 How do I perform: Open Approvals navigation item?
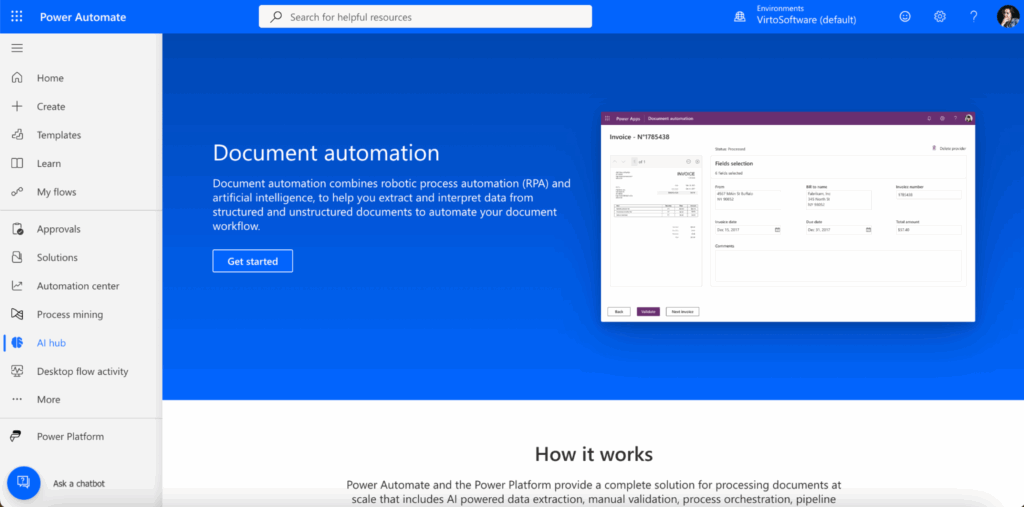pyautogui.click(x=59, y=229)
